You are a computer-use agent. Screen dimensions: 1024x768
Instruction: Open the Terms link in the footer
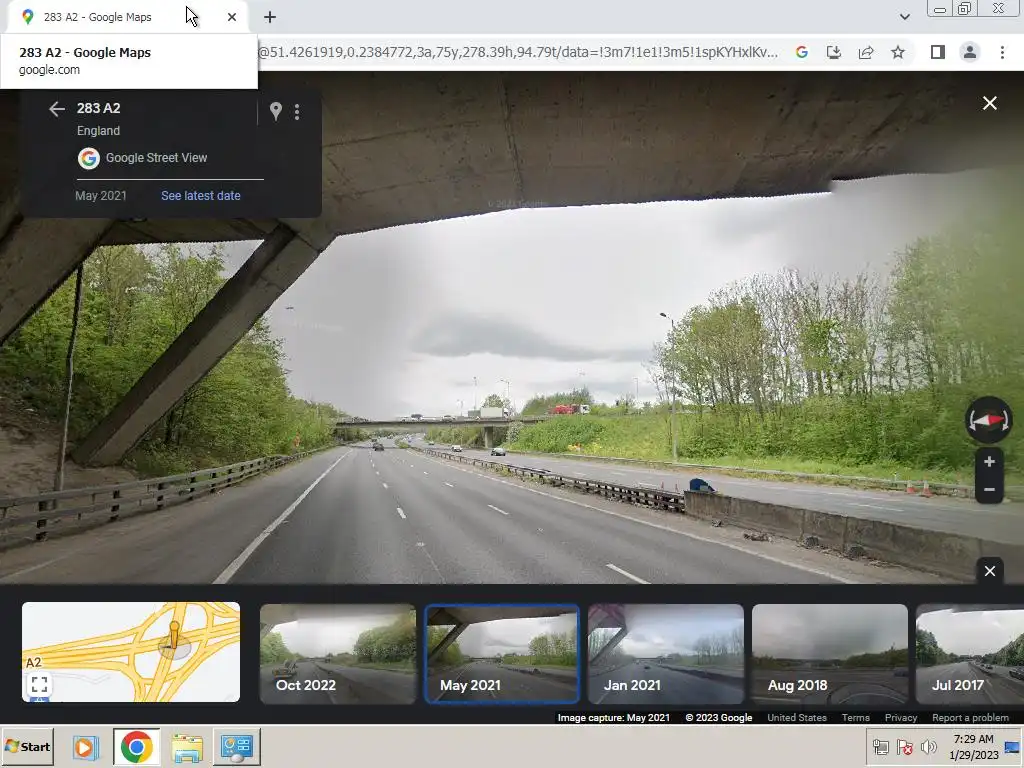click(855, 717)
